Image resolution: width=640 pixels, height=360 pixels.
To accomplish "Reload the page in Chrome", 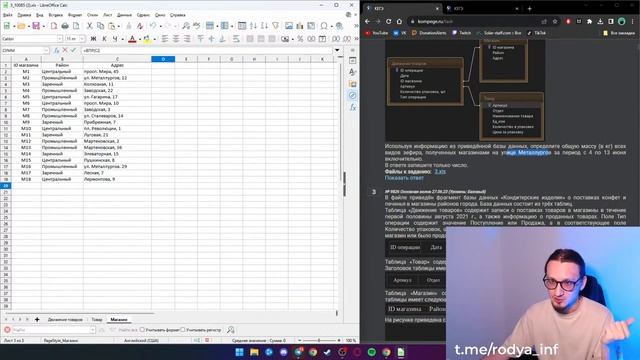I will click(389, 21).
